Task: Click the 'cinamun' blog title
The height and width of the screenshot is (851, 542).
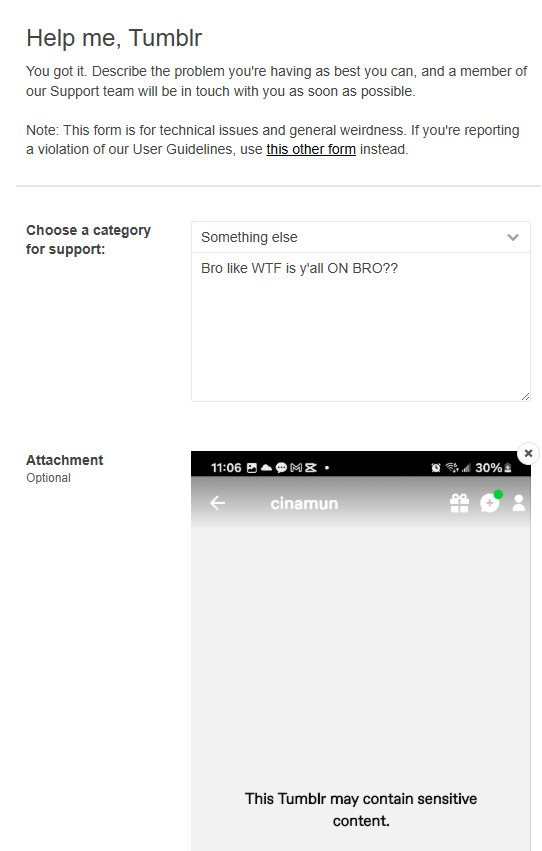Action: pyautogui.click(x=304, y=504)
